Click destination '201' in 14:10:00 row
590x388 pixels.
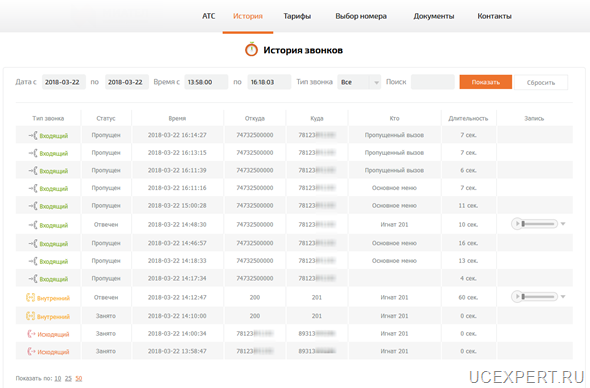[317, 316]
